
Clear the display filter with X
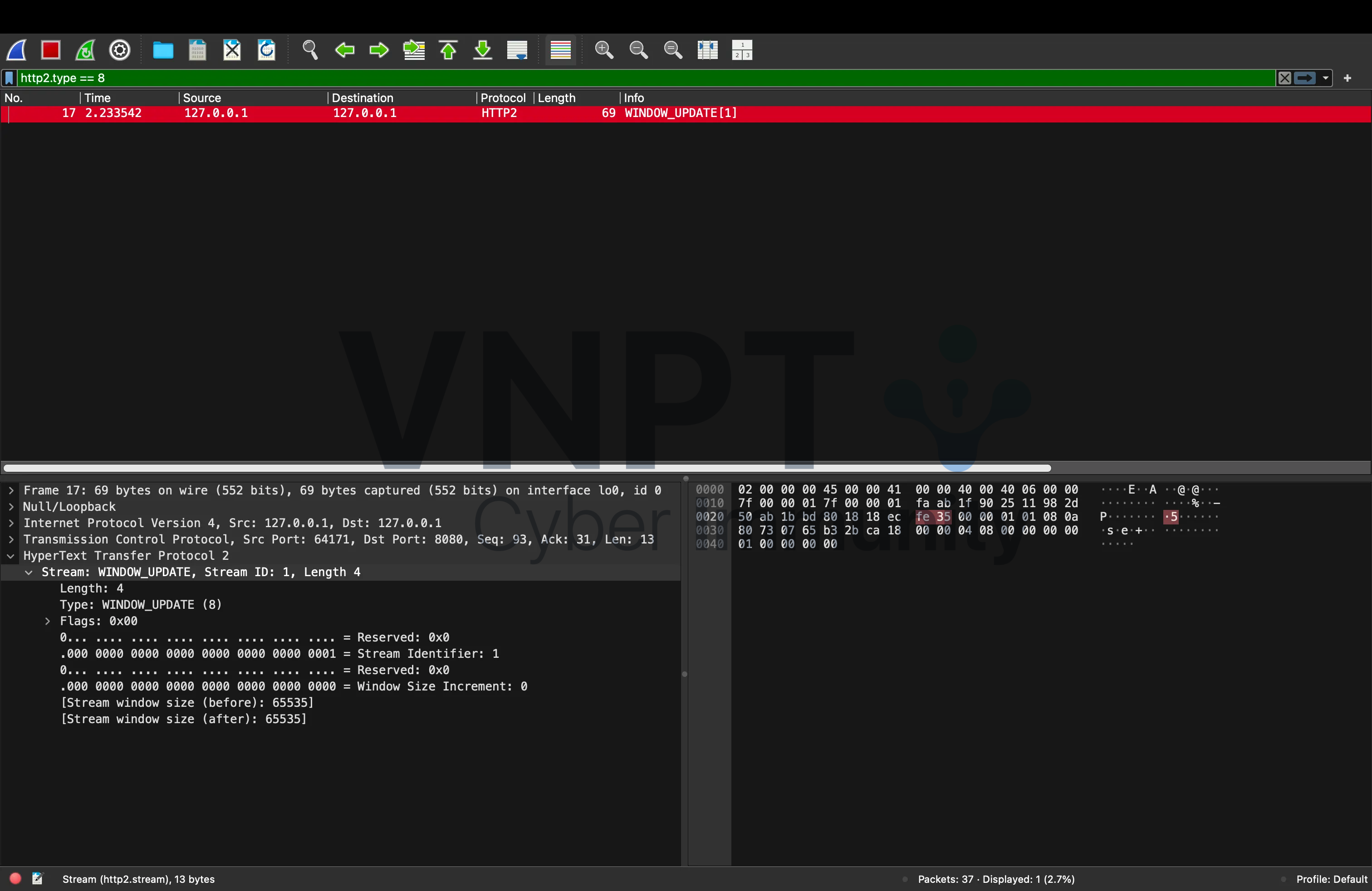(1284, 78)
